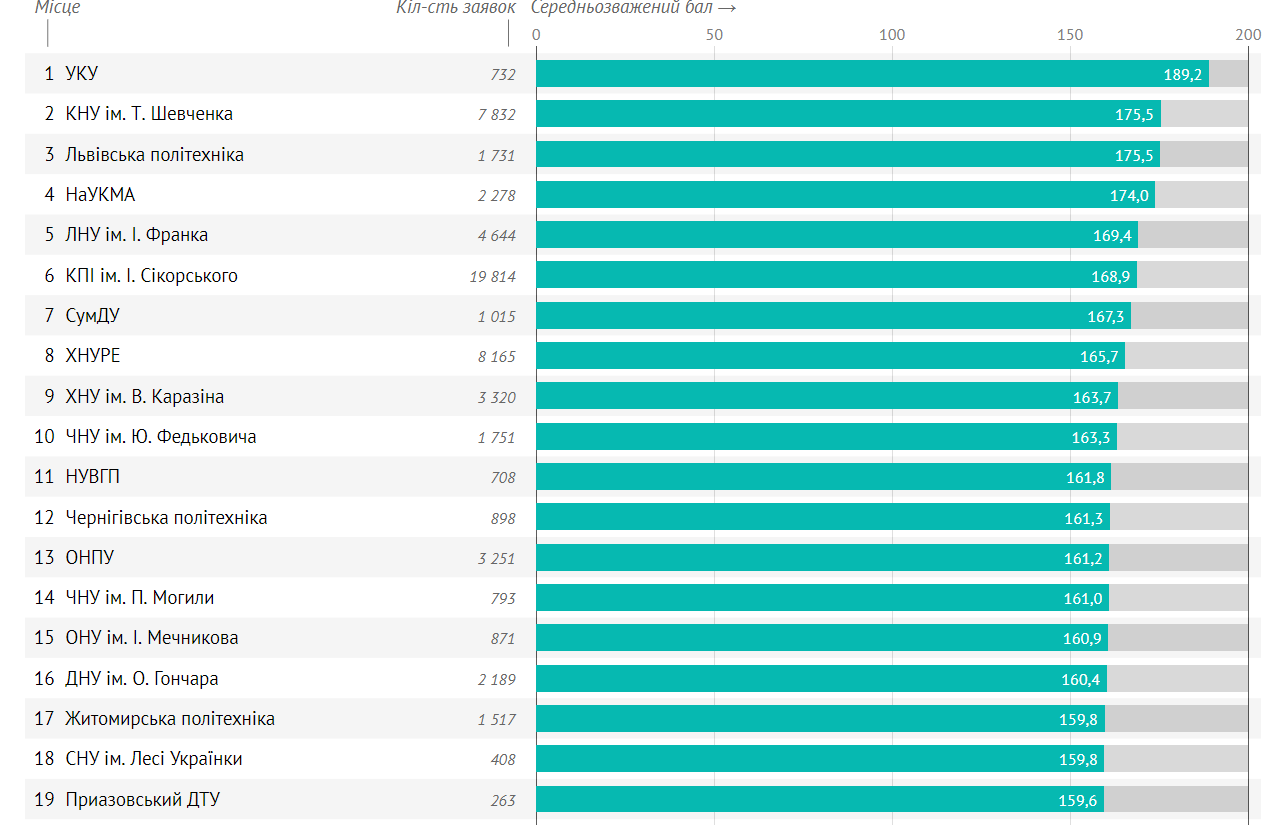
Task: Click the Кіл-сть заявок column header
Action: coord(455,8)
